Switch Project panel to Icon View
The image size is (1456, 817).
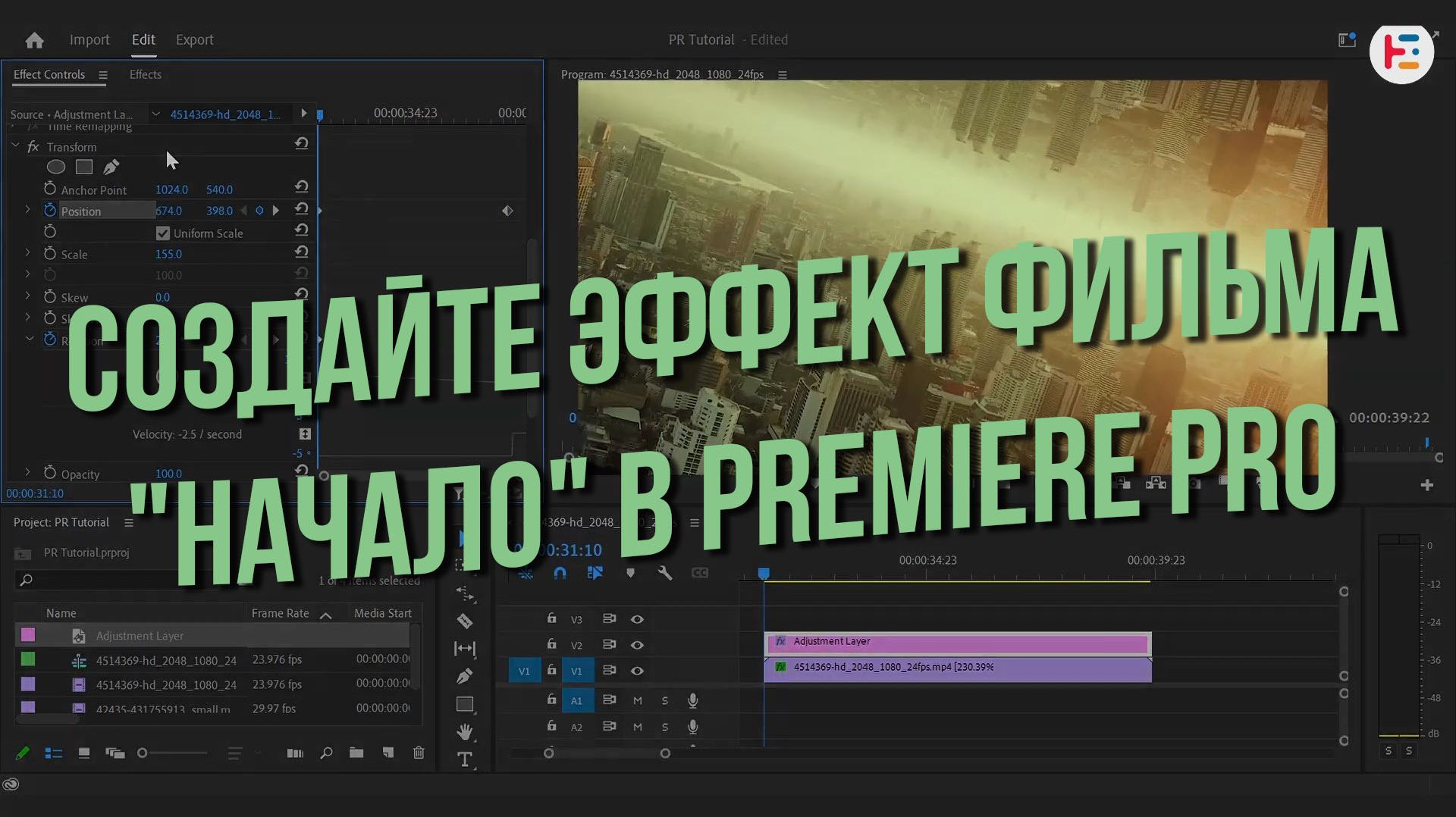pyautogui.click(x=84, y=753)
